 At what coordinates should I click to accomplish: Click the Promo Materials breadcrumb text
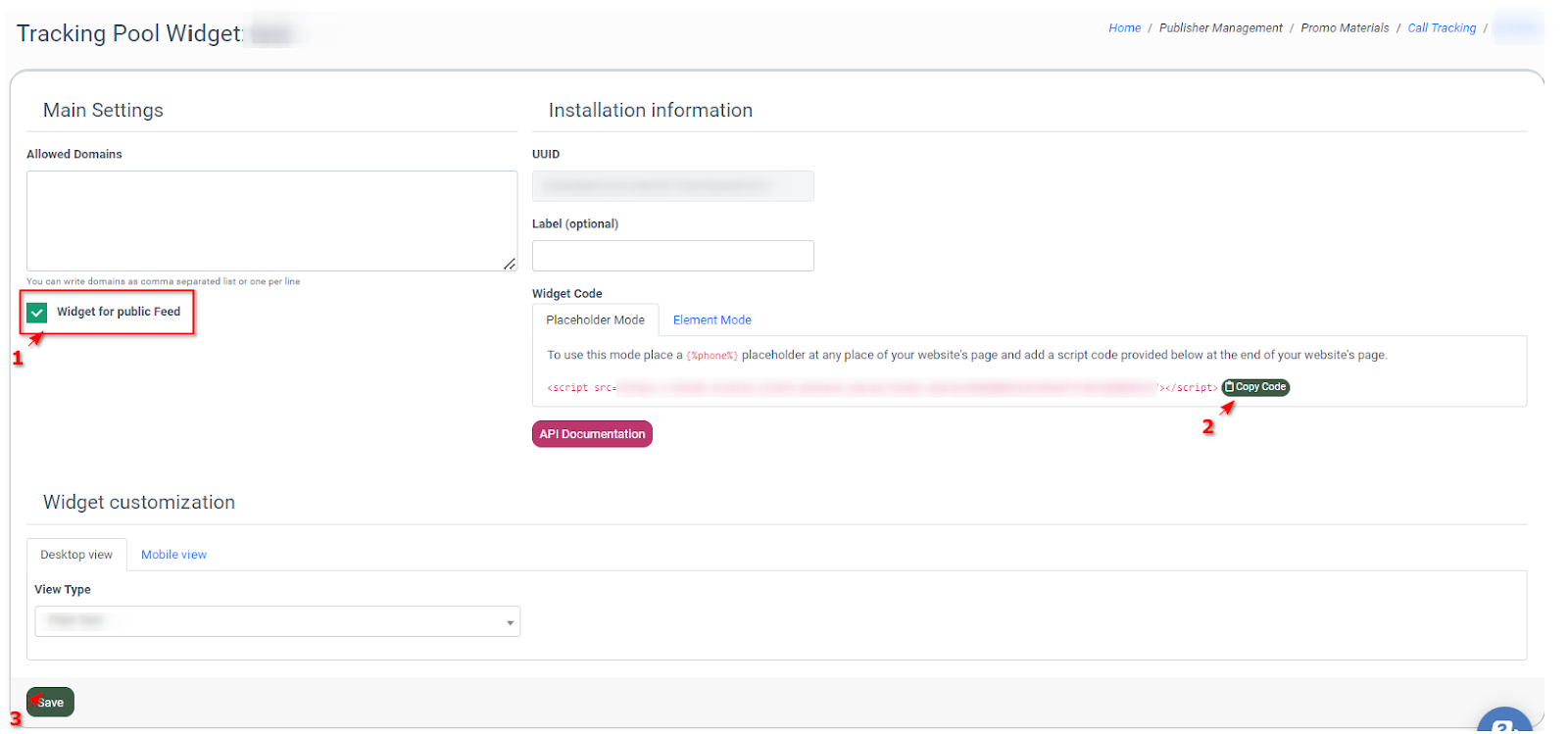(1345, 28)
